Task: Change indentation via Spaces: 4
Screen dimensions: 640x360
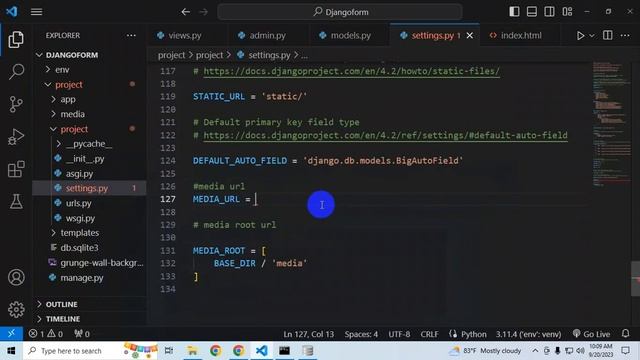Action: [x=361, y=334]
